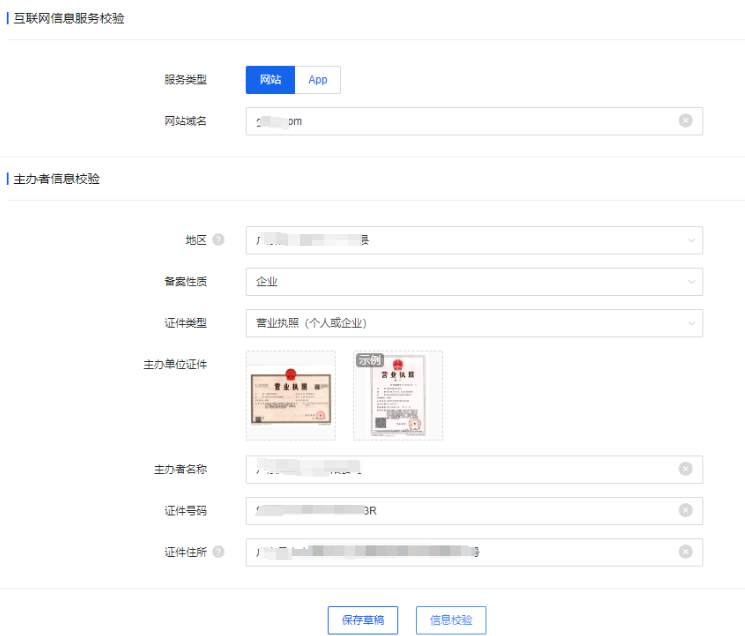Click the 信息校验 button
Image resolution: width=745 pixels, height=636 pixels.
coord(451,620)
